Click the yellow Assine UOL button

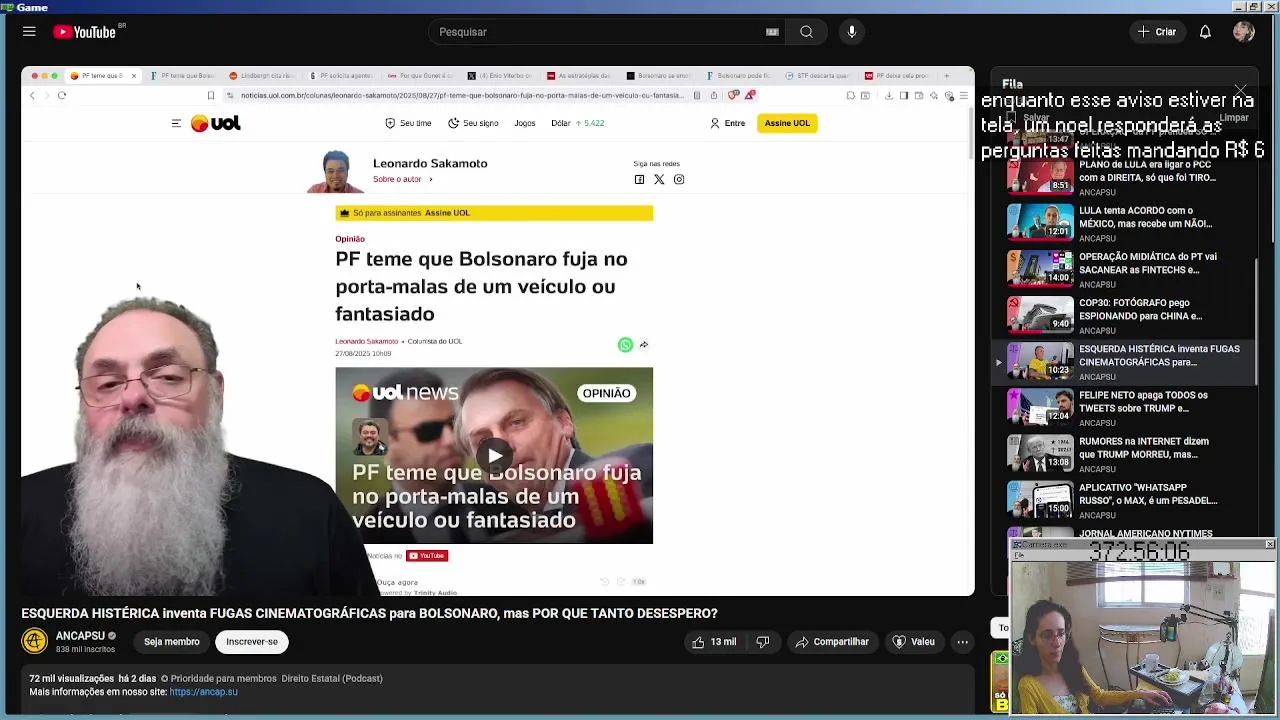(x=787, y=123)
